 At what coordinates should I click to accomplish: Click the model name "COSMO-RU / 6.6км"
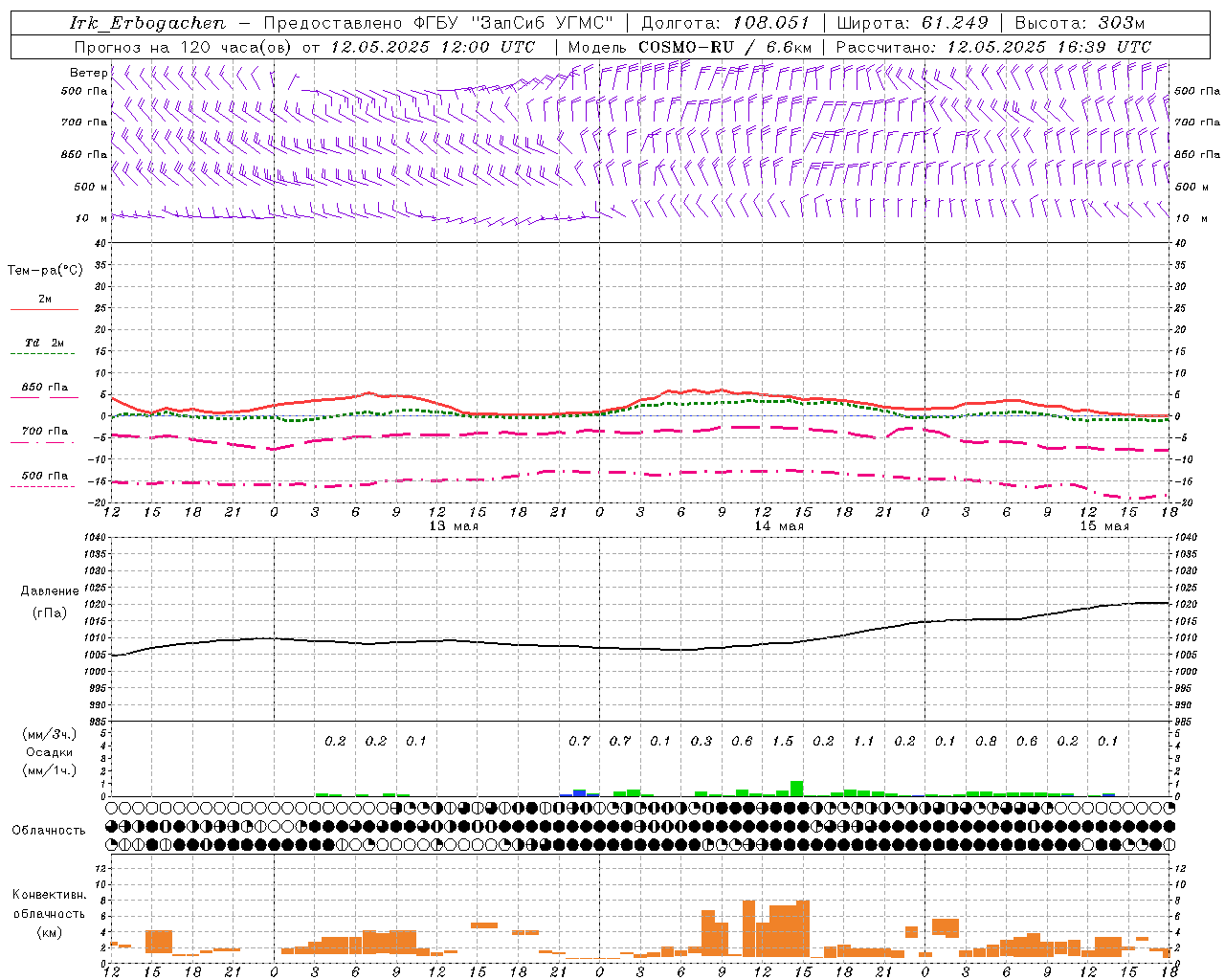click(725, 47)
